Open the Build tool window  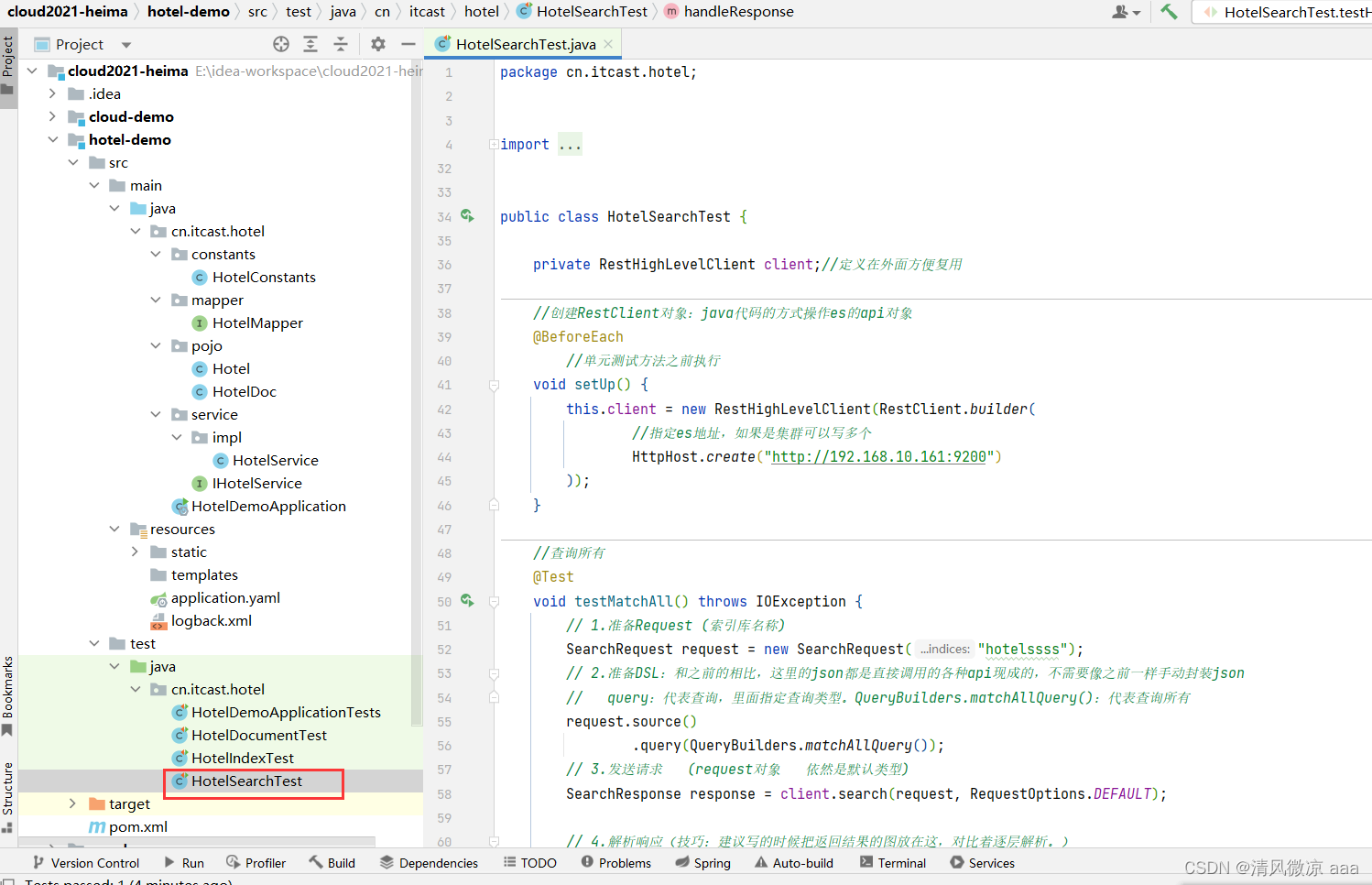point(332,863)
